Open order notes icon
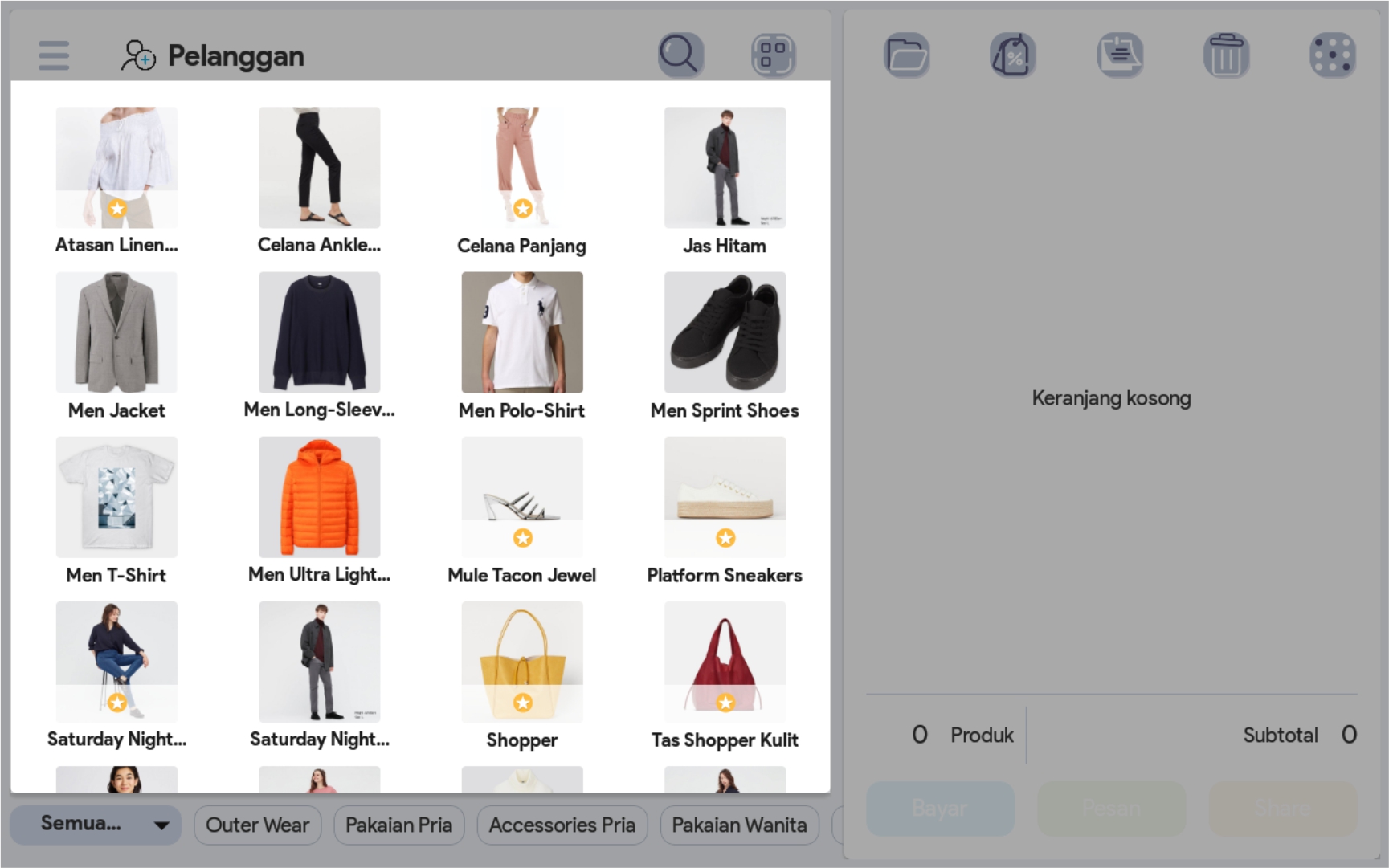Viewport: 1389px width, 868px height. tap(1120, 55)
